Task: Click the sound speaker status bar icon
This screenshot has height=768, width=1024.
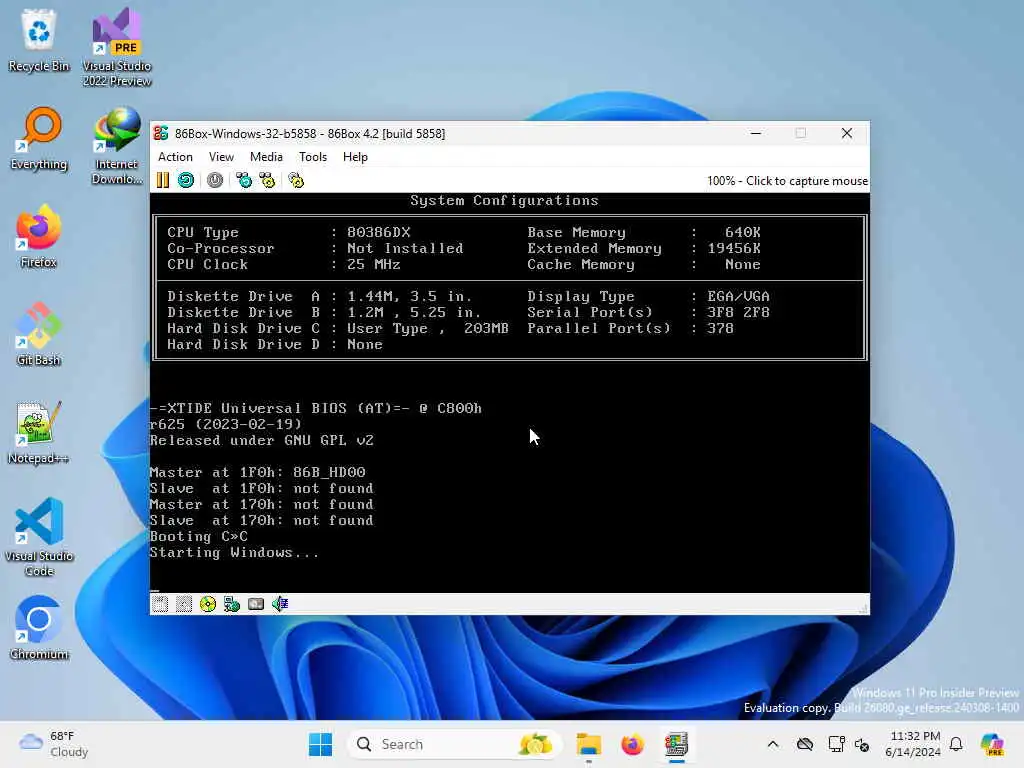Action: click(x=280, y=604)
